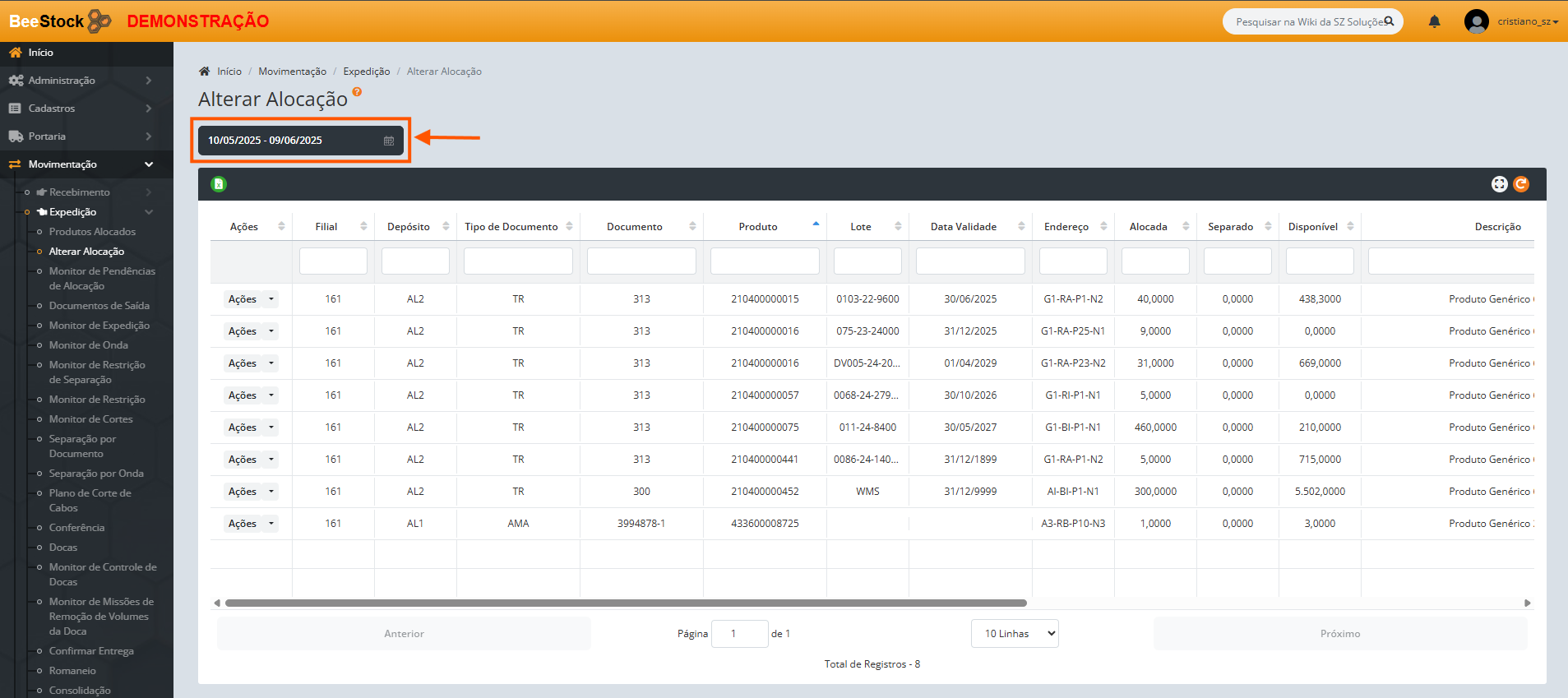This screenshot has height=698, width=1568.
Task: Sort table by Produto column header
Action: 758,227
